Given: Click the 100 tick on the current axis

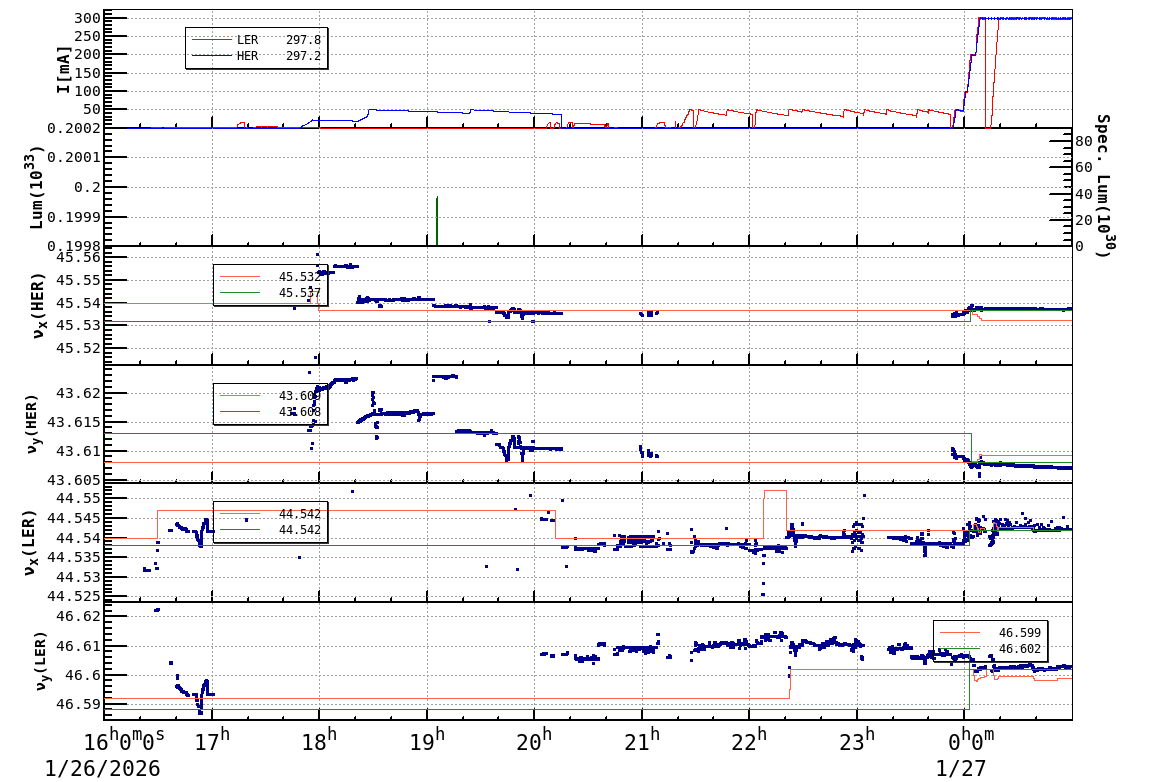Looking at the screenshot, I should (x=88, y=91).
